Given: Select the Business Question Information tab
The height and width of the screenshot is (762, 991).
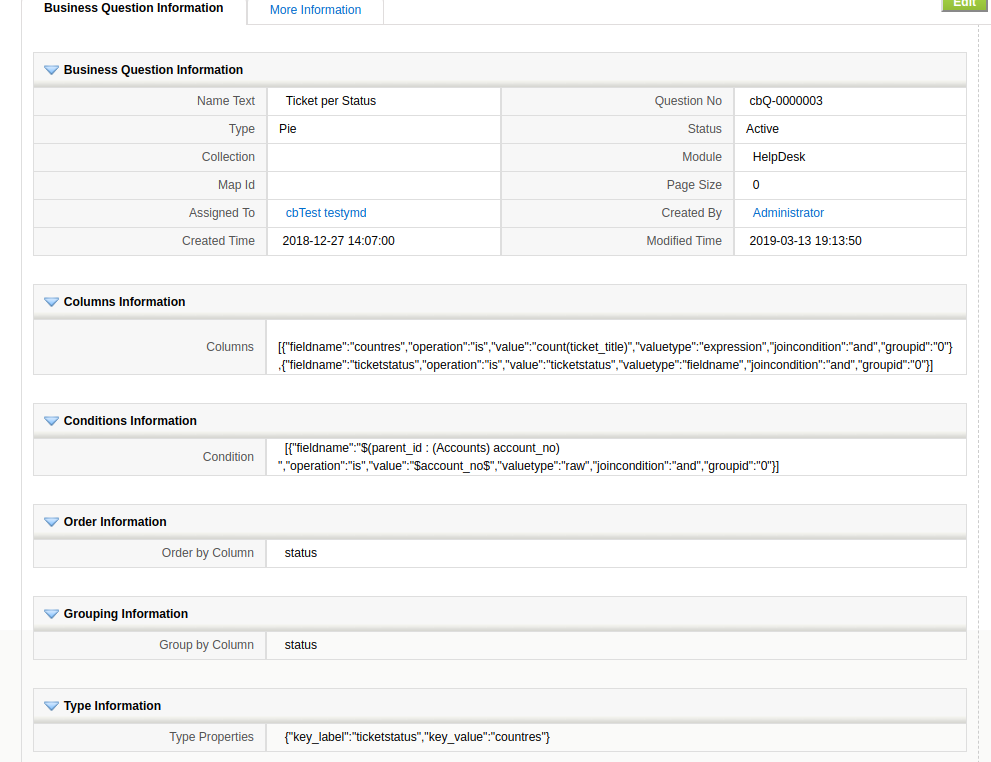Looking at the screenshot, I should point(134,9).
